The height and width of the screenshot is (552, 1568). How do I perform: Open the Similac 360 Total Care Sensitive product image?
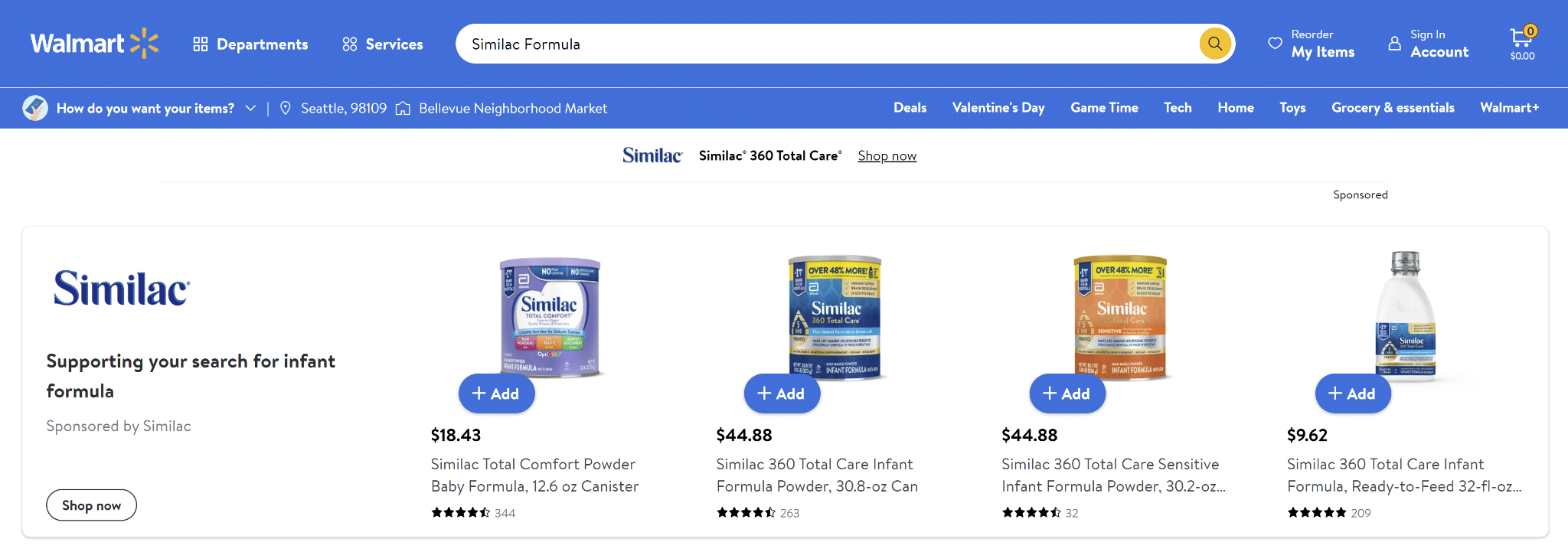pos(1120,315)
